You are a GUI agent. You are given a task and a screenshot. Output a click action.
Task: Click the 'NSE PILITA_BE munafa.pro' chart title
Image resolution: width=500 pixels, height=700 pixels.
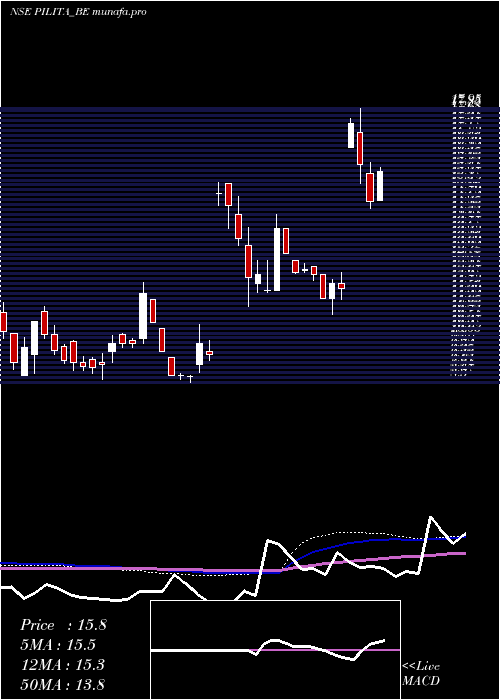point(78,12)
